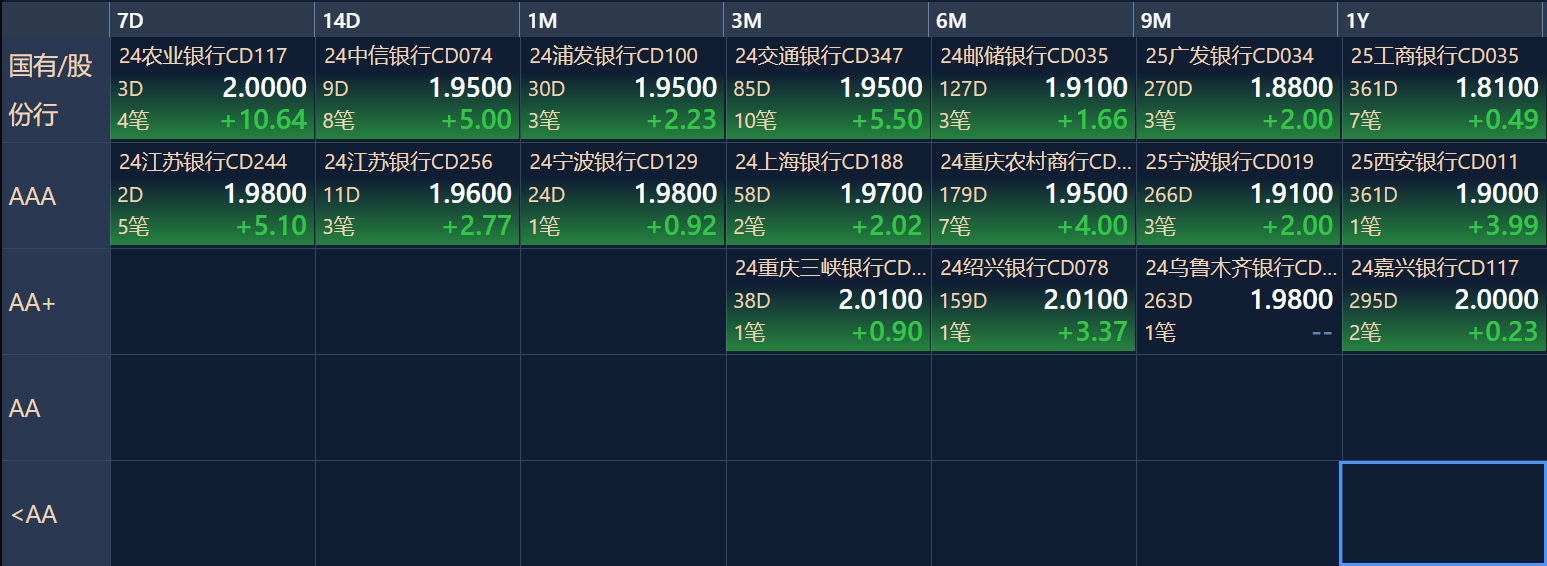Image resolution: width=1547 pixels, height=566 pixels.
Task: Click the 7D column header
Action: click(212, 20)
